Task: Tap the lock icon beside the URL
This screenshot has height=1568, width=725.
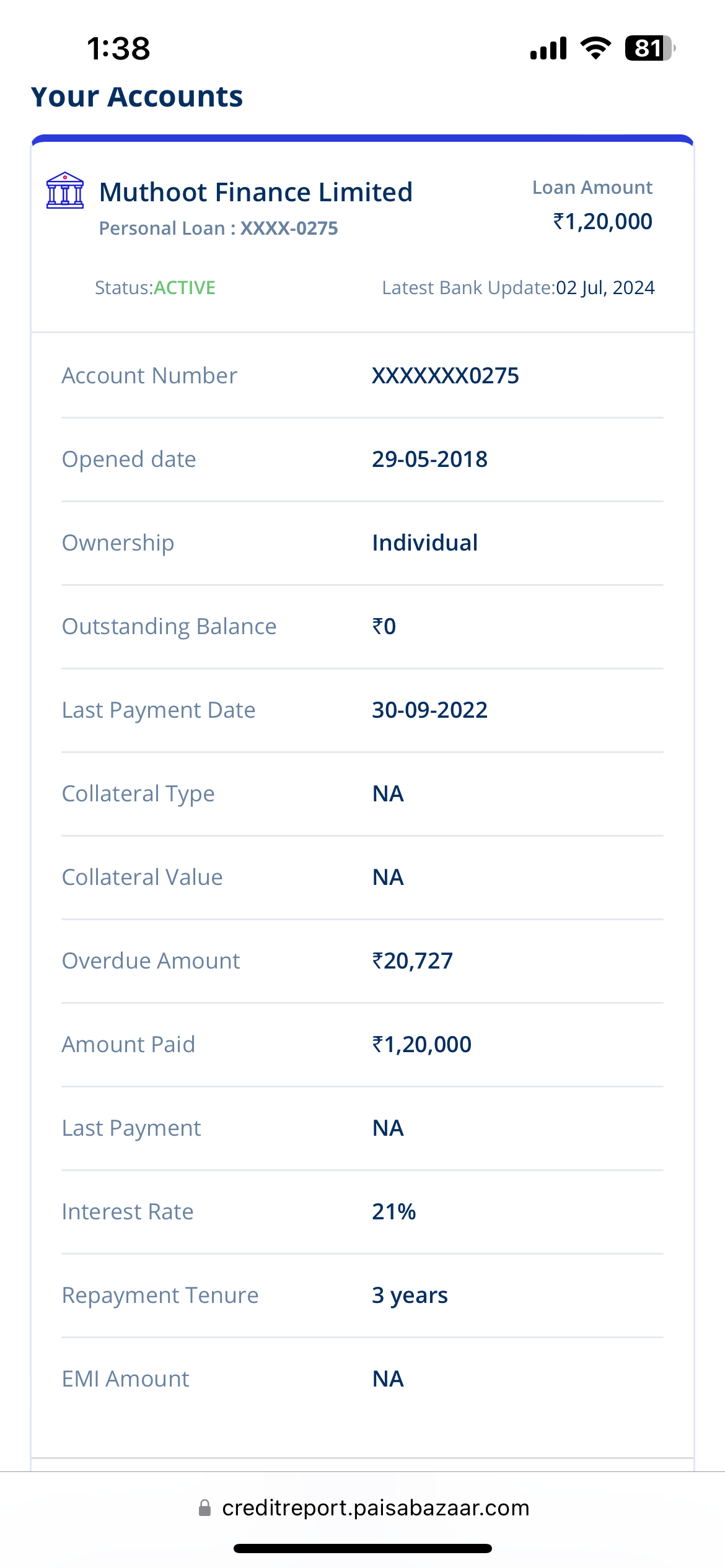Action: coord(204,1508)
